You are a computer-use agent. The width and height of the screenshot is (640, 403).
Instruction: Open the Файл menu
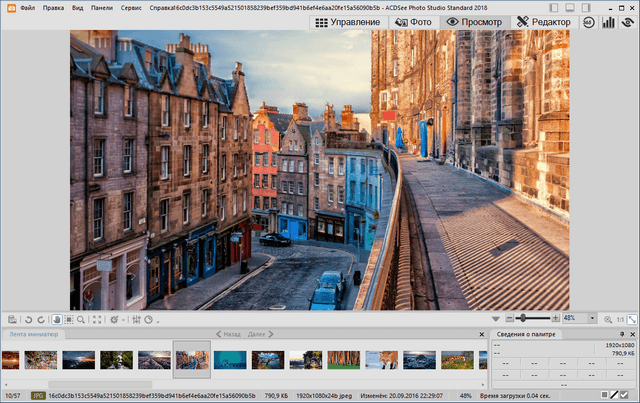(x=27, y=7)
